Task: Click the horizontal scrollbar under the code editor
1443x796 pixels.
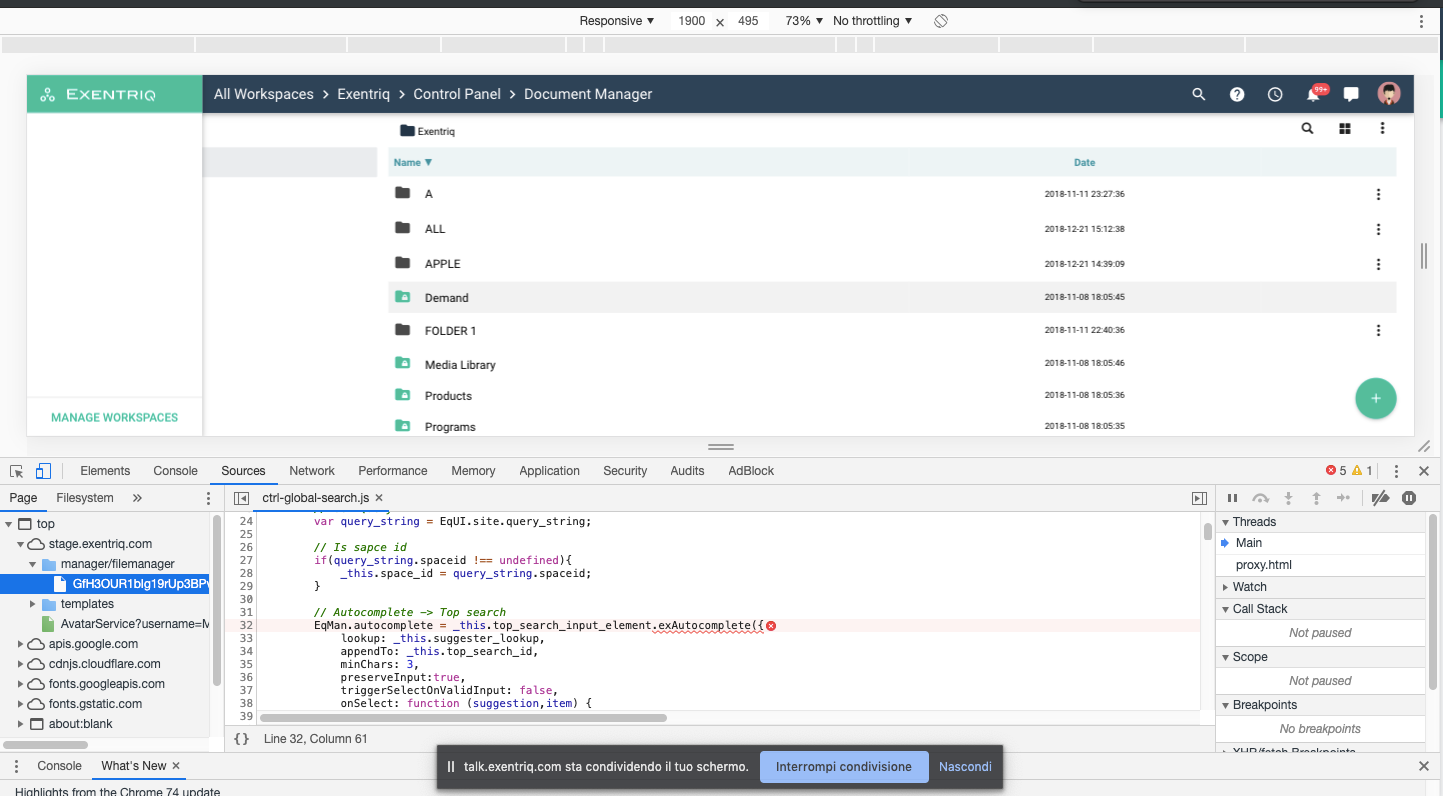Action: point(463,717)
